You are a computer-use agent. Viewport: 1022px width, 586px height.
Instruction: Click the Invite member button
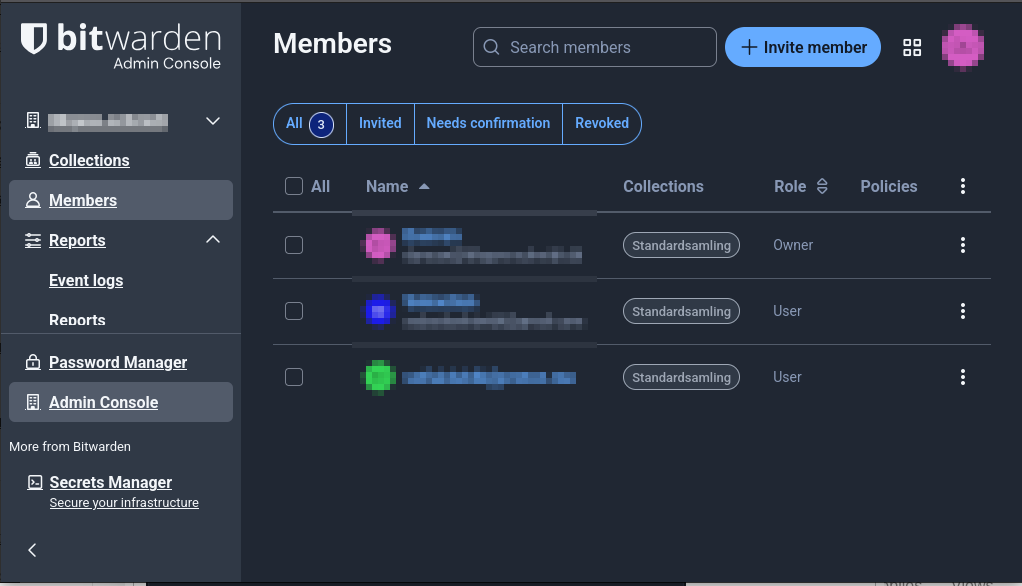click(803, 47)
